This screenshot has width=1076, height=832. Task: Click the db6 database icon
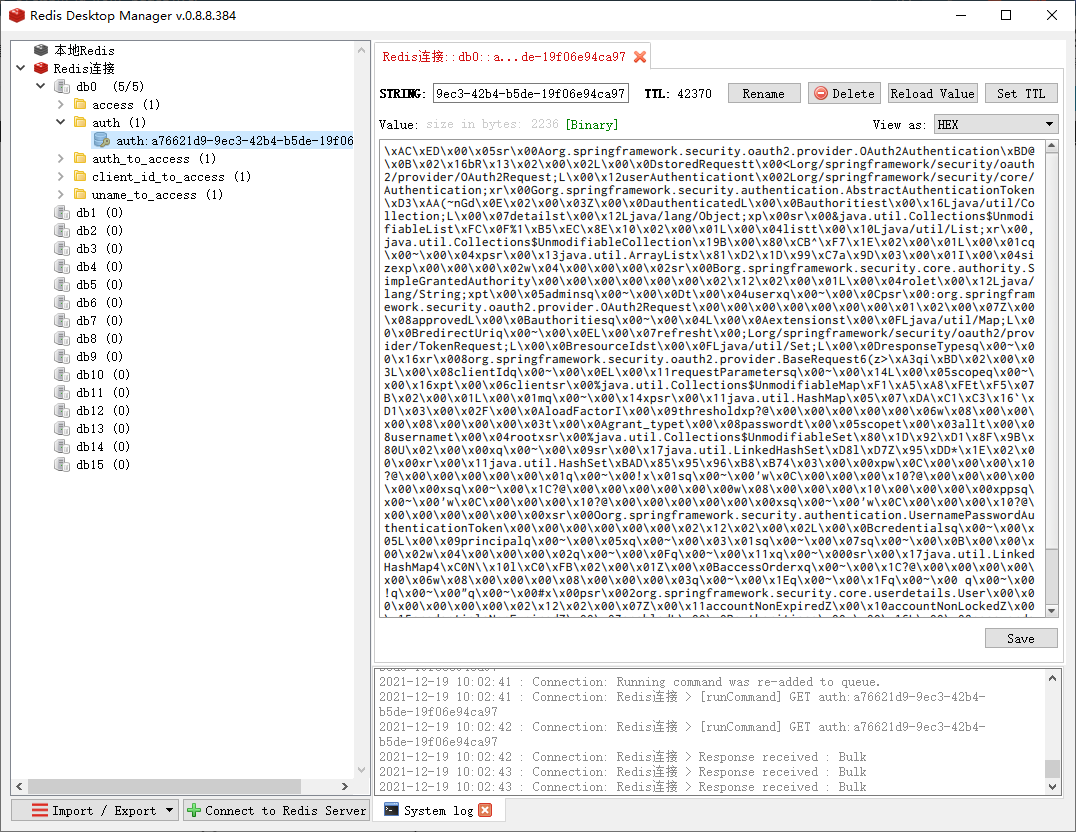tap(62, 303)
